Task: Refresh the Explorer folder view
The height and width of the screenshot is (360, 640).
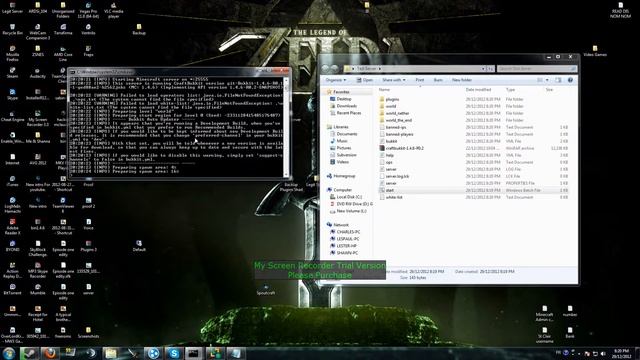Action: 491,69
